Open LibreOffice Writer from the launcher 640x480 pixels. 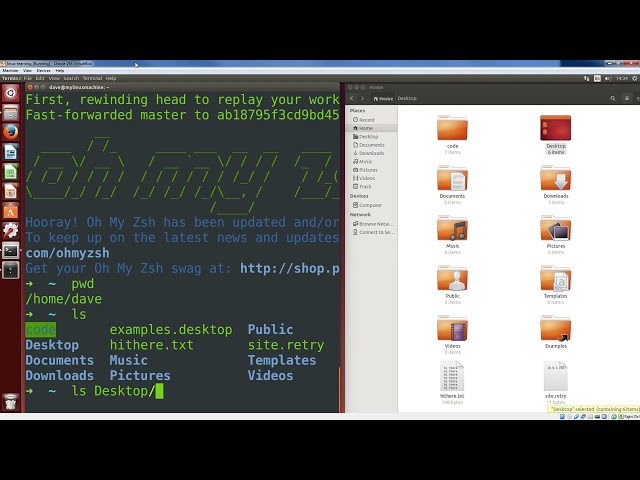tap(11, 152)
